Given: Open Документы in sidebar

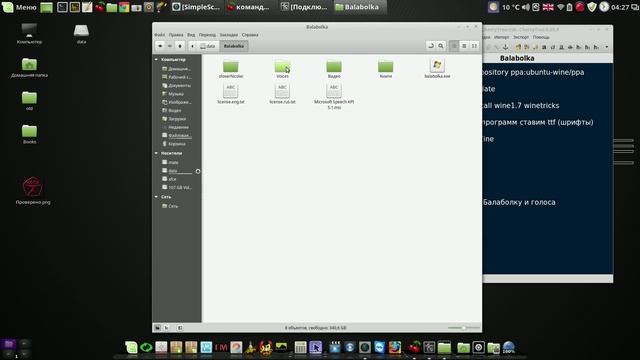Looking at the screenshot, I should point(176,85).
